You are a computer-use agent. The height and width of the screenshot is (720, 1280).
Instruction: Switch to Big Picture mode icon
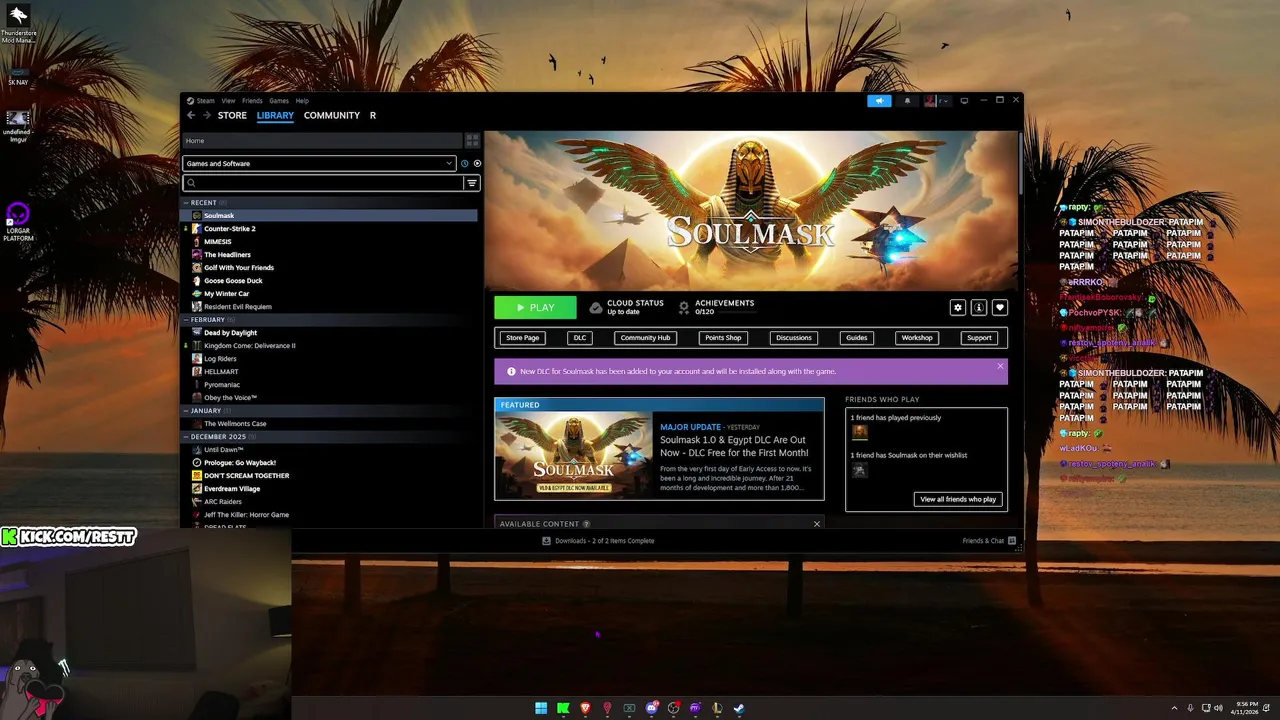tap(964, 100)
